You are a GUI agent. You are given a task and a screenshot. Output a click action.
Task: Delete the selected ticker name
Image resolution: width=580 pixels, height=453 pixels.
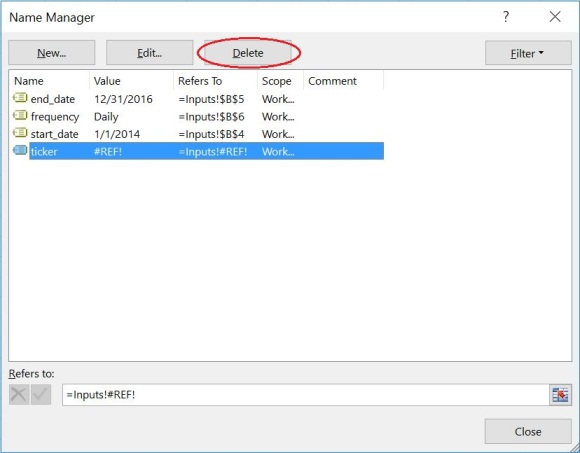[x=248, y=53]
